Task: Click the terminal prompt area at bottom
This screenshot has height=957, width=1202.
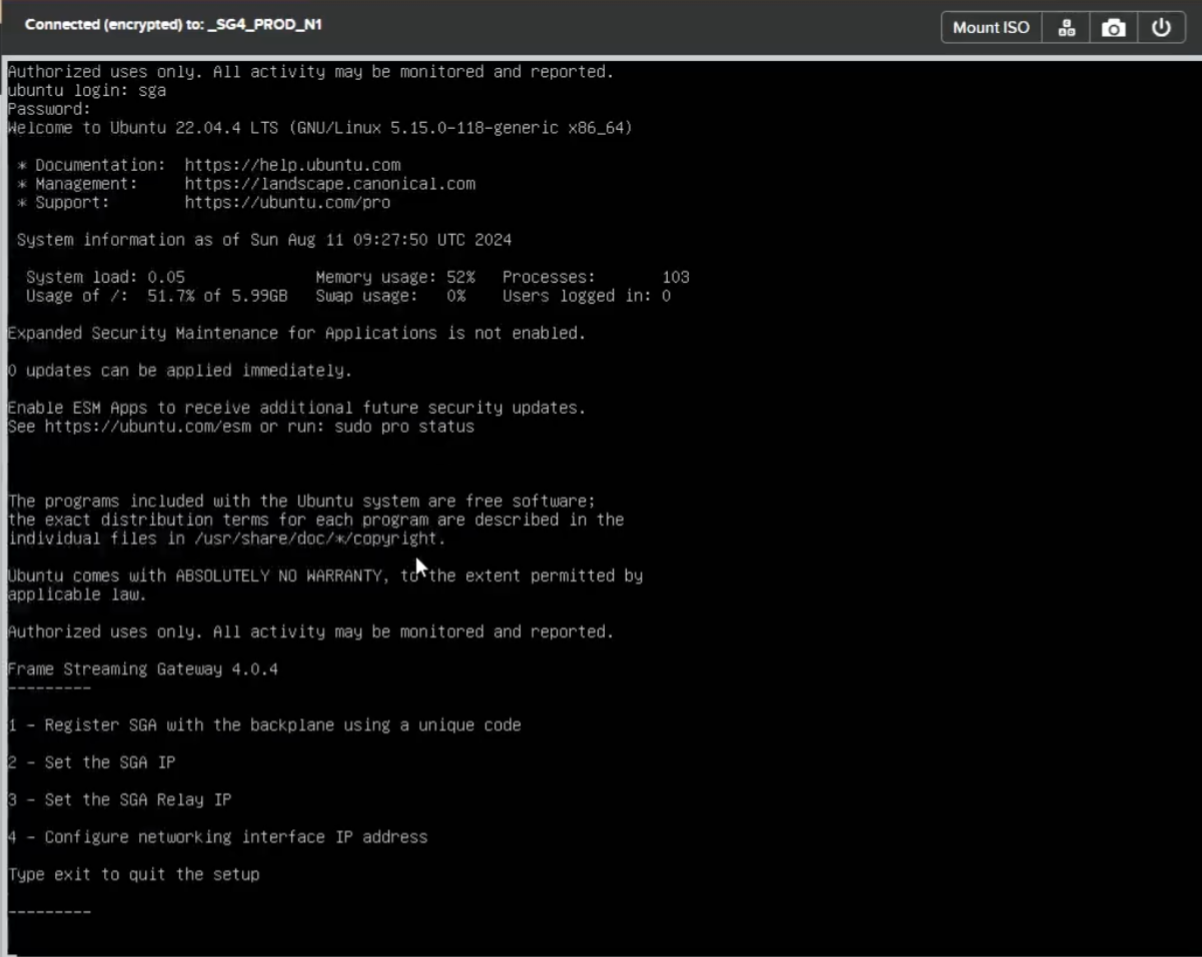Action: [x=300, y=935]
